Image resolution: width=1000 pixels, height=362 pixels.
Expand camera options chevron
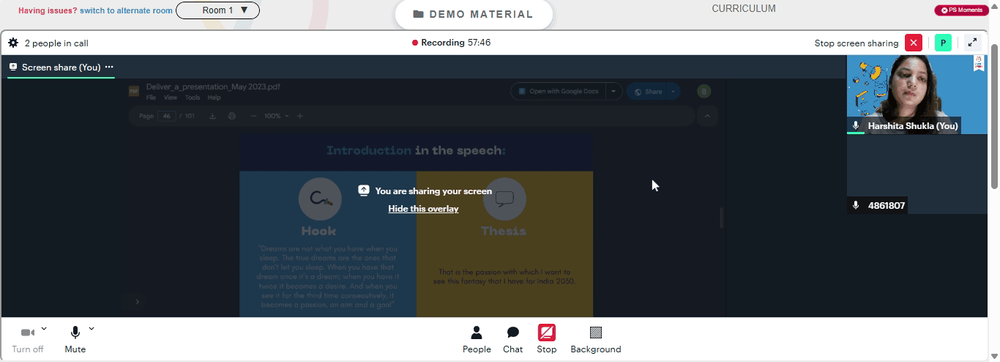coord(43,329)
